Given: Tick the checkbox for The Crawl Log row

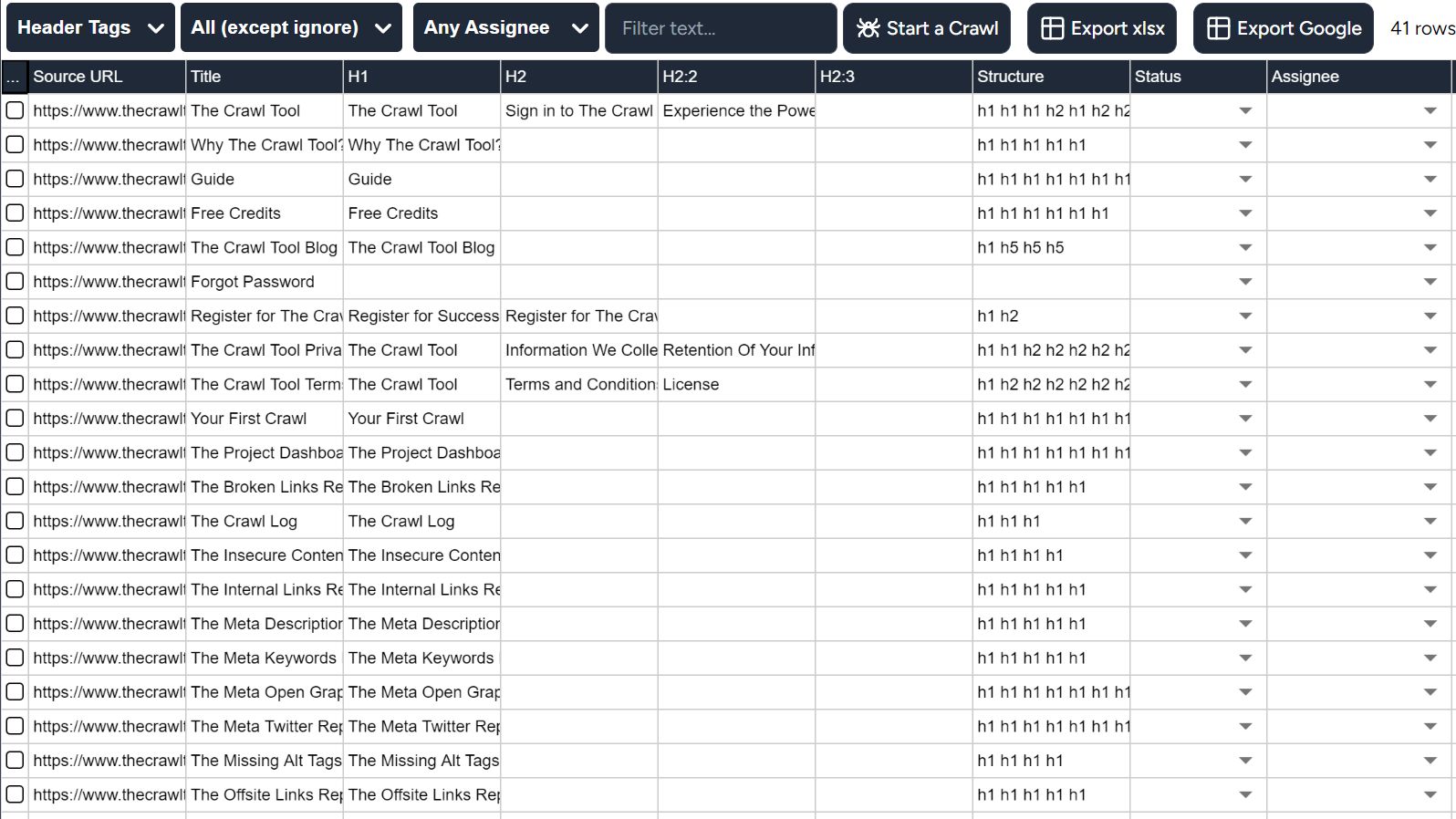Looking at the screenshot, I should click(15, 521).
